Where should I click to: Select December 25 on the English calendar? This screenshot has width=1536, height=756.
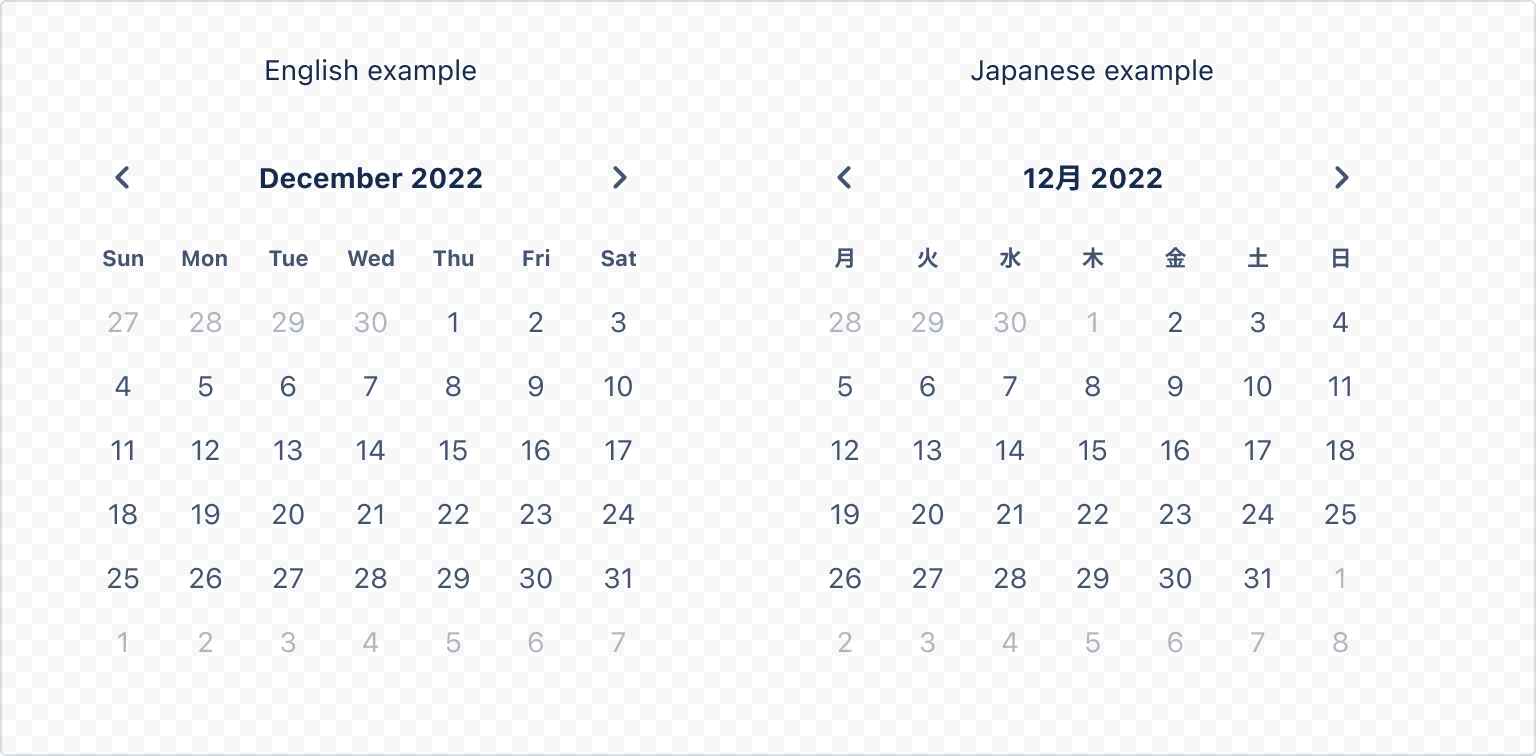pyautogui.click(x=122, y=578)
